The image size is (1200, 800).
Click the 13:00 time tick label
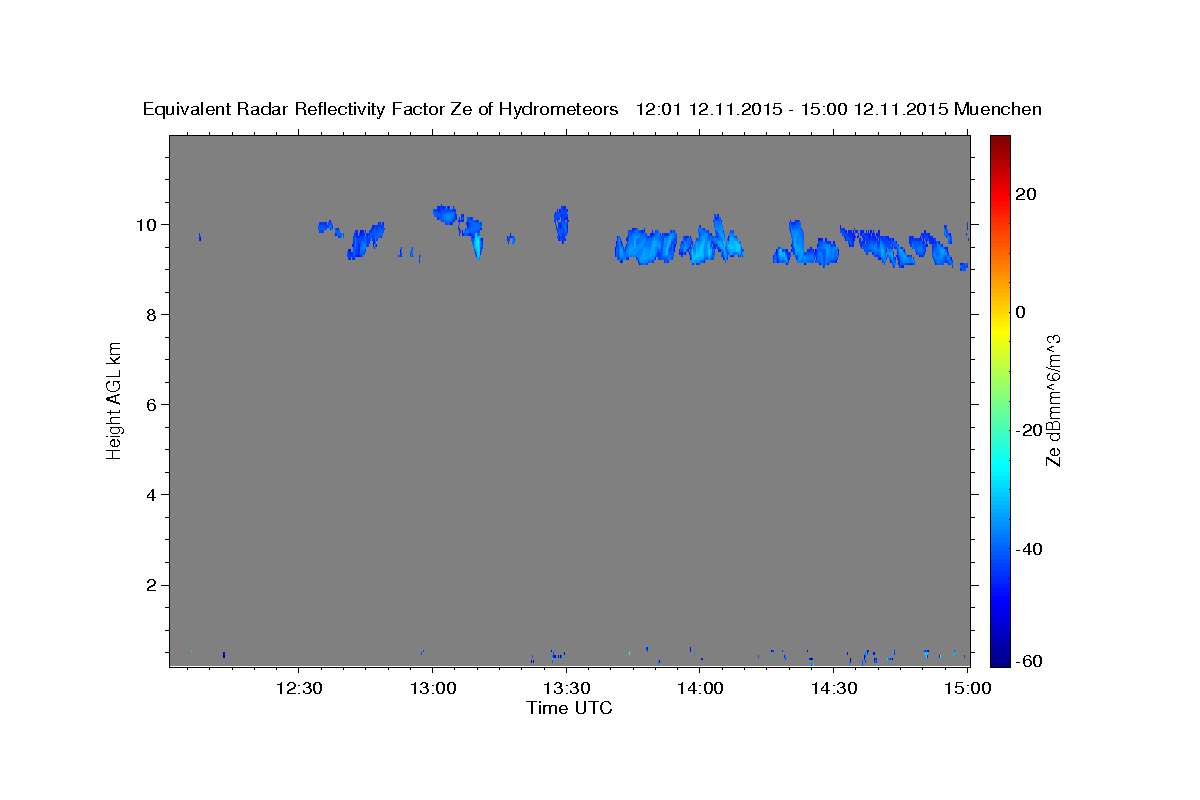pos(432,688)
